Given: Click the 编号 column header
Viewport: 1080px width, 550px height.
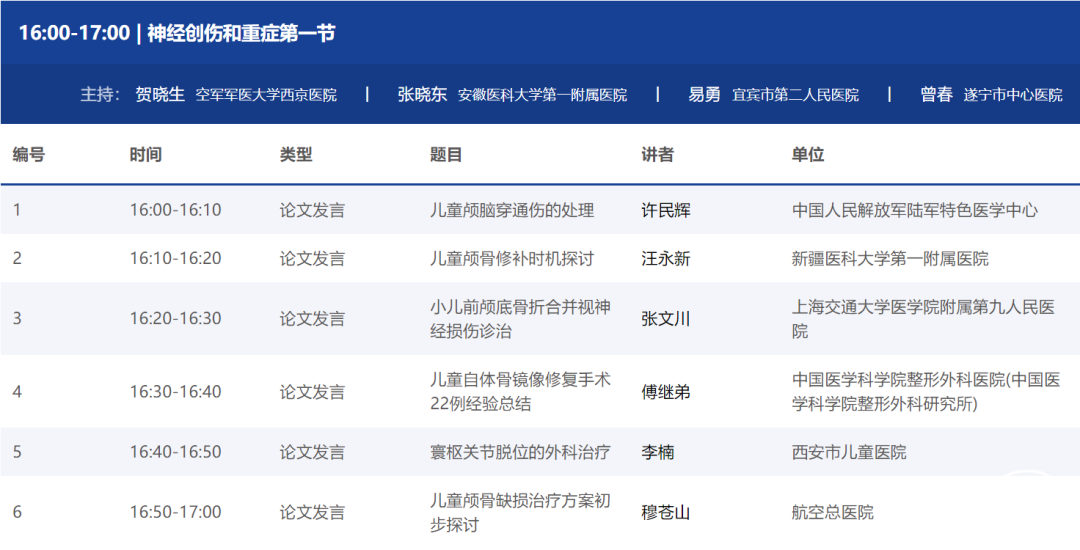Looking at the screenshot, I should (29, 155).
